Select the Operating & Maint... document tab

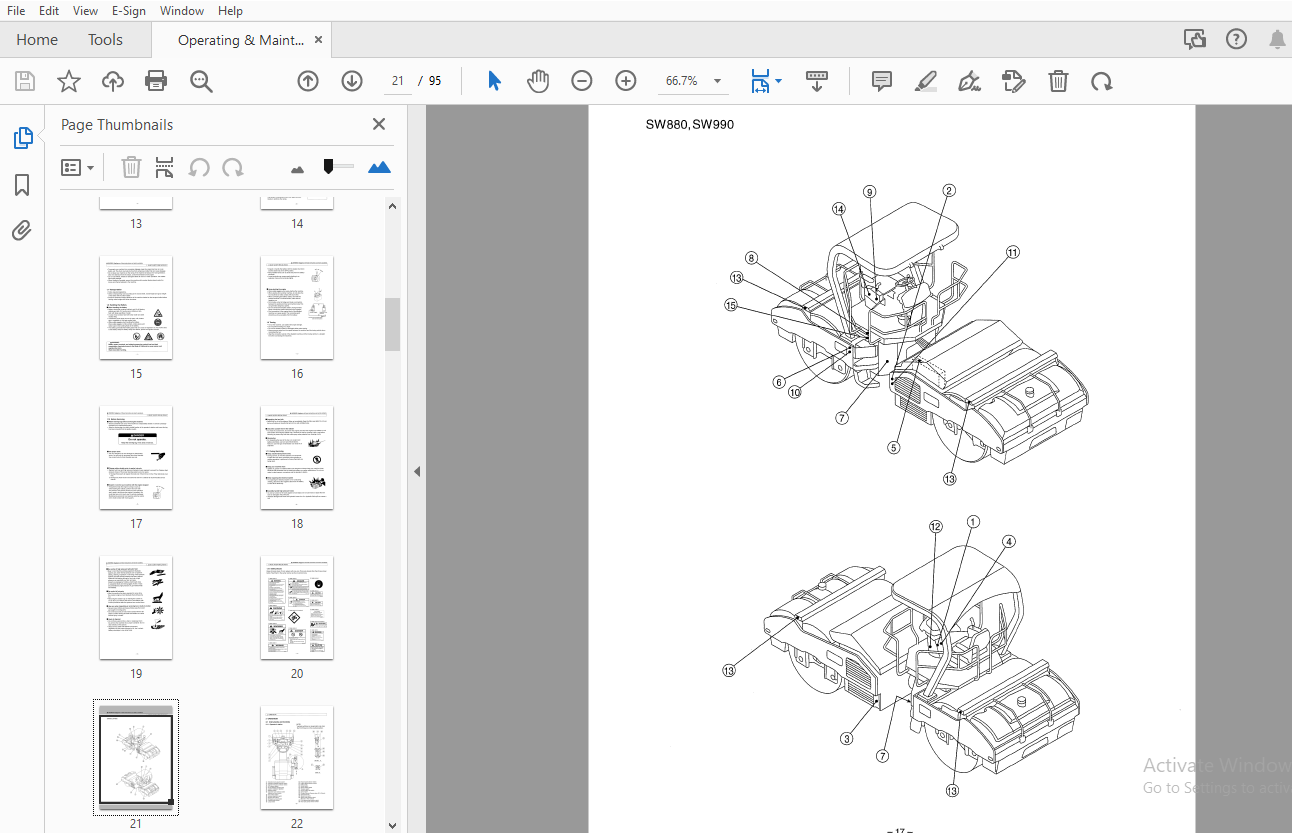click(x=240, y=40)
